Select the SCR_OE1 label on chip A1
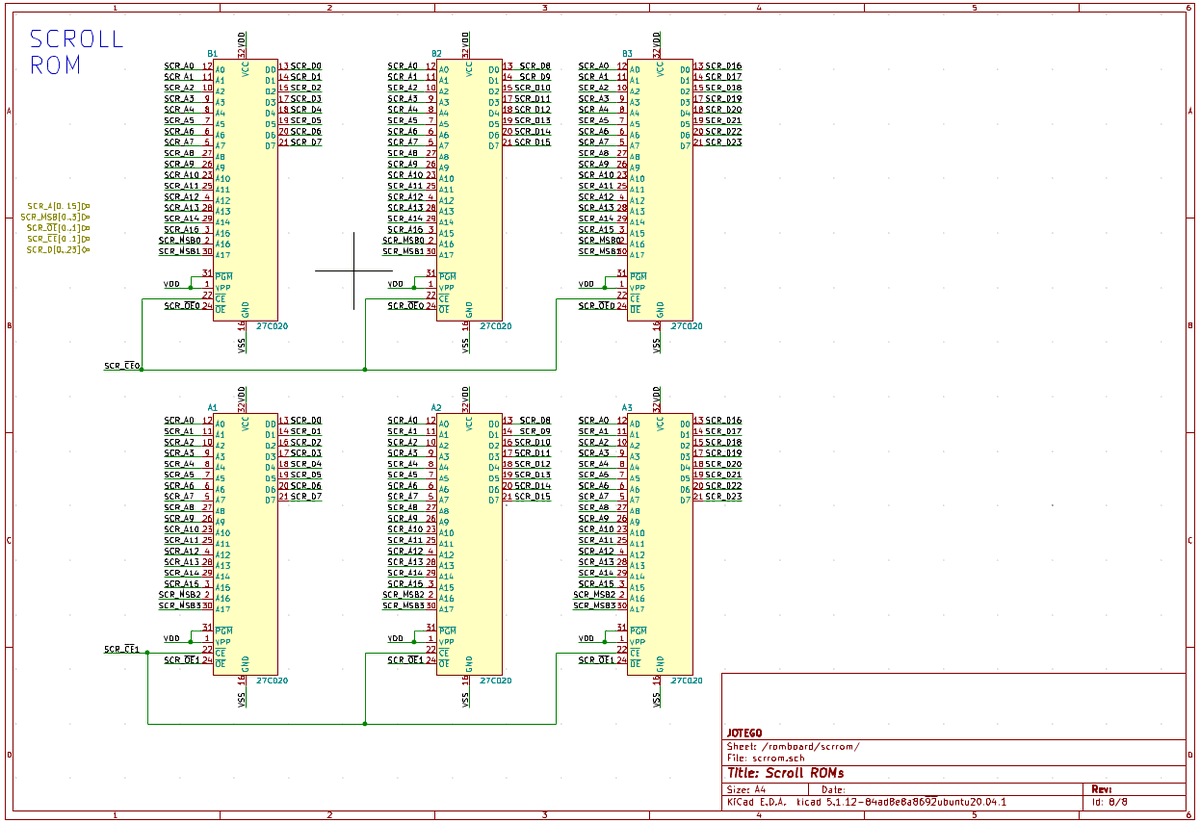This screenshot has height=823, width=1200. pos(182,660)
